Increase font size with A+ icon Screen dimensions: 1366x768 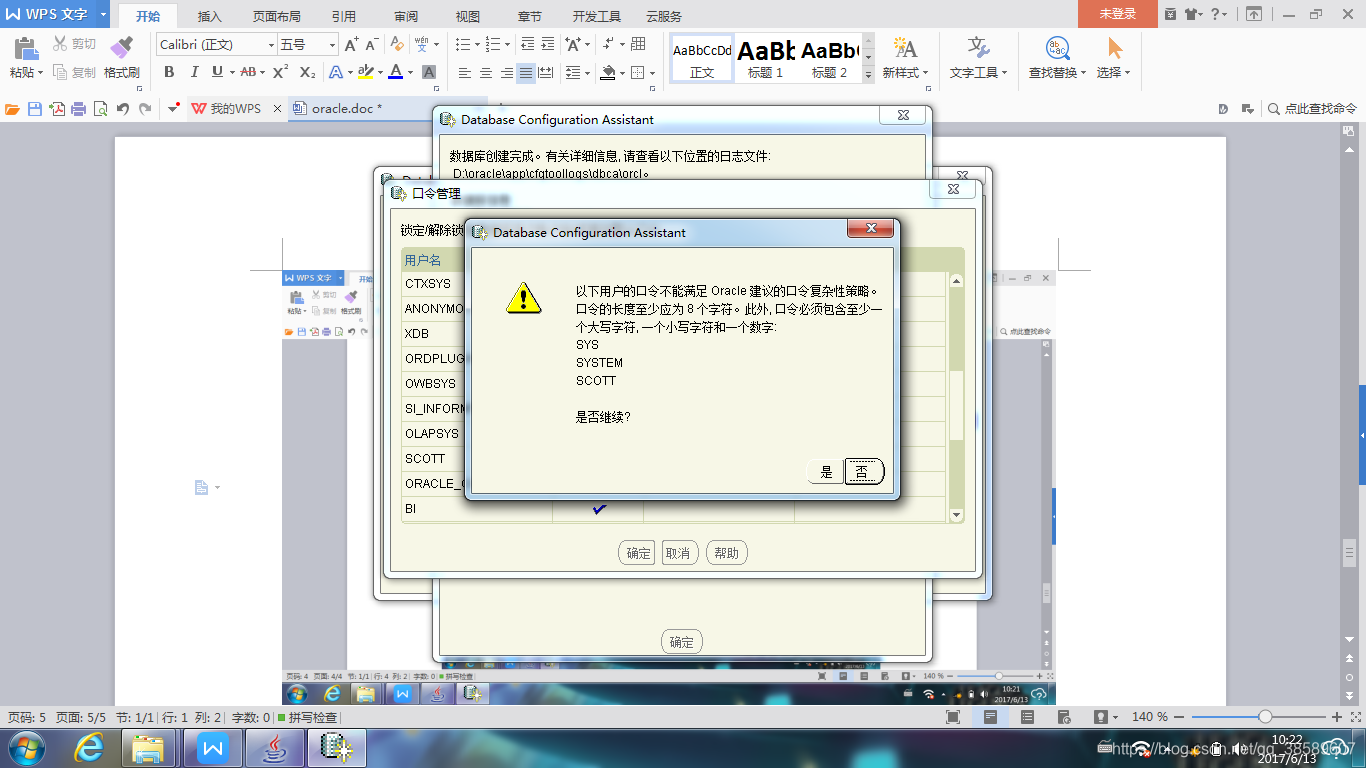[x=351, y=44]
